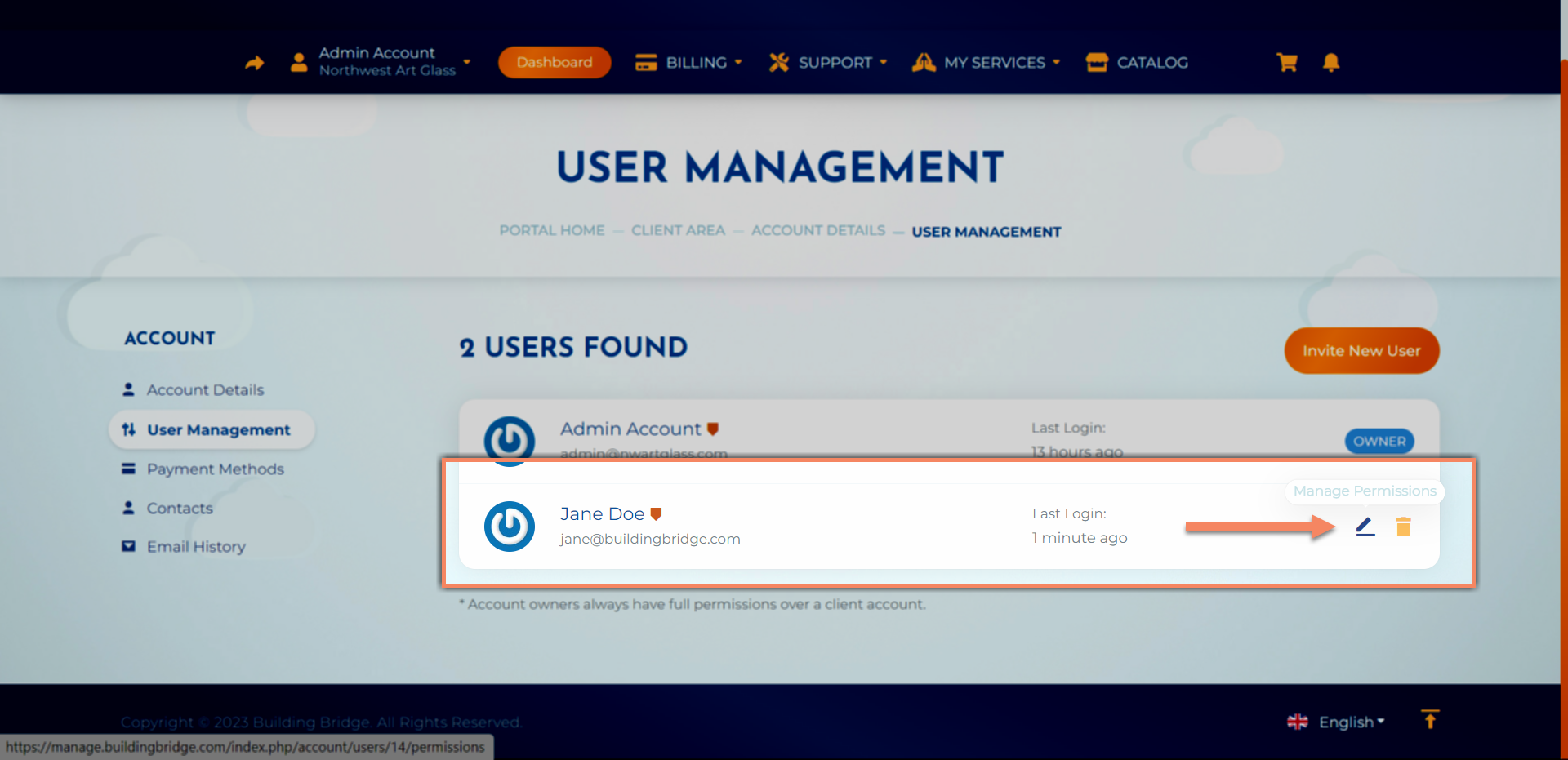Click the scroll-to-top arrow icon
The width and height of the screenshot is (1568, 760).
coord(1429,720)
